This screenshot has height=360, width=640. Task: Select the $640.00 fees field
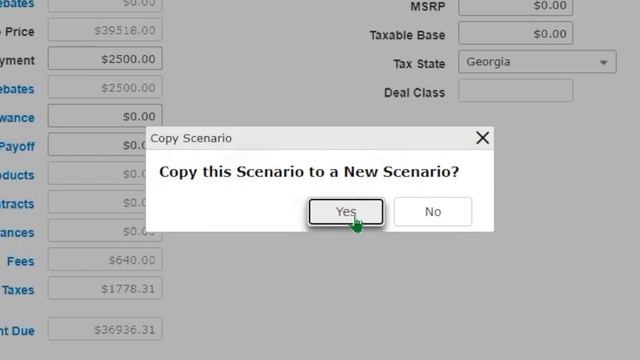point(105,260)
